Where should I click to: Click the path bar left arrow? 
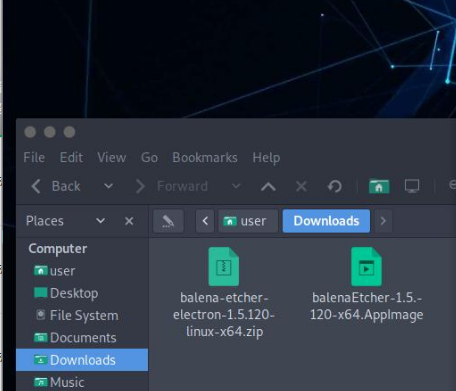tap(205, 221)
